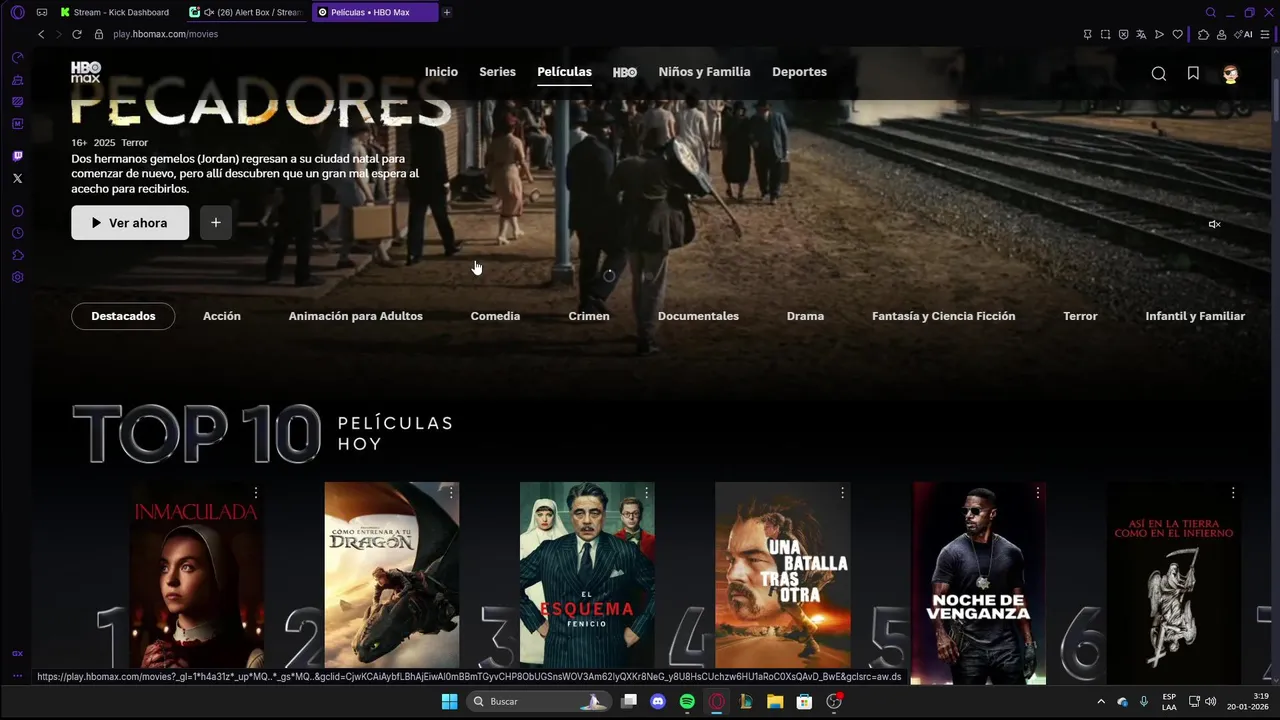The height and width of the screenshot is (720, 1280).
Task: Open Easy Setup sliders icon
Action: [1265, 34]
